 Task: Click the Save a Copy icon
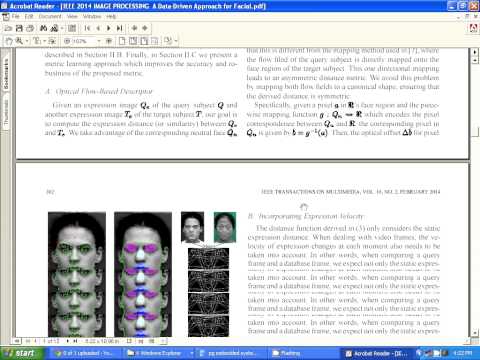coord(19,28)
